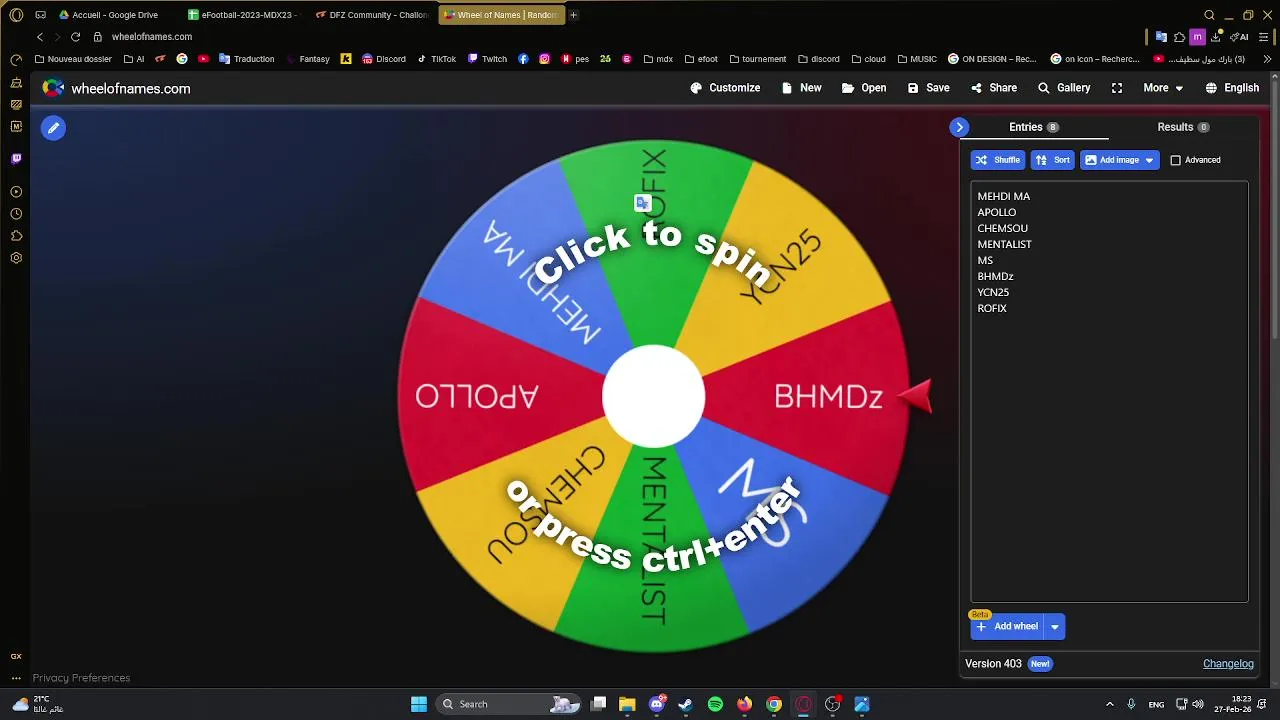1280x720 pixels.
Task: Open the Twitch bookmark
Action: click(487, 59)
